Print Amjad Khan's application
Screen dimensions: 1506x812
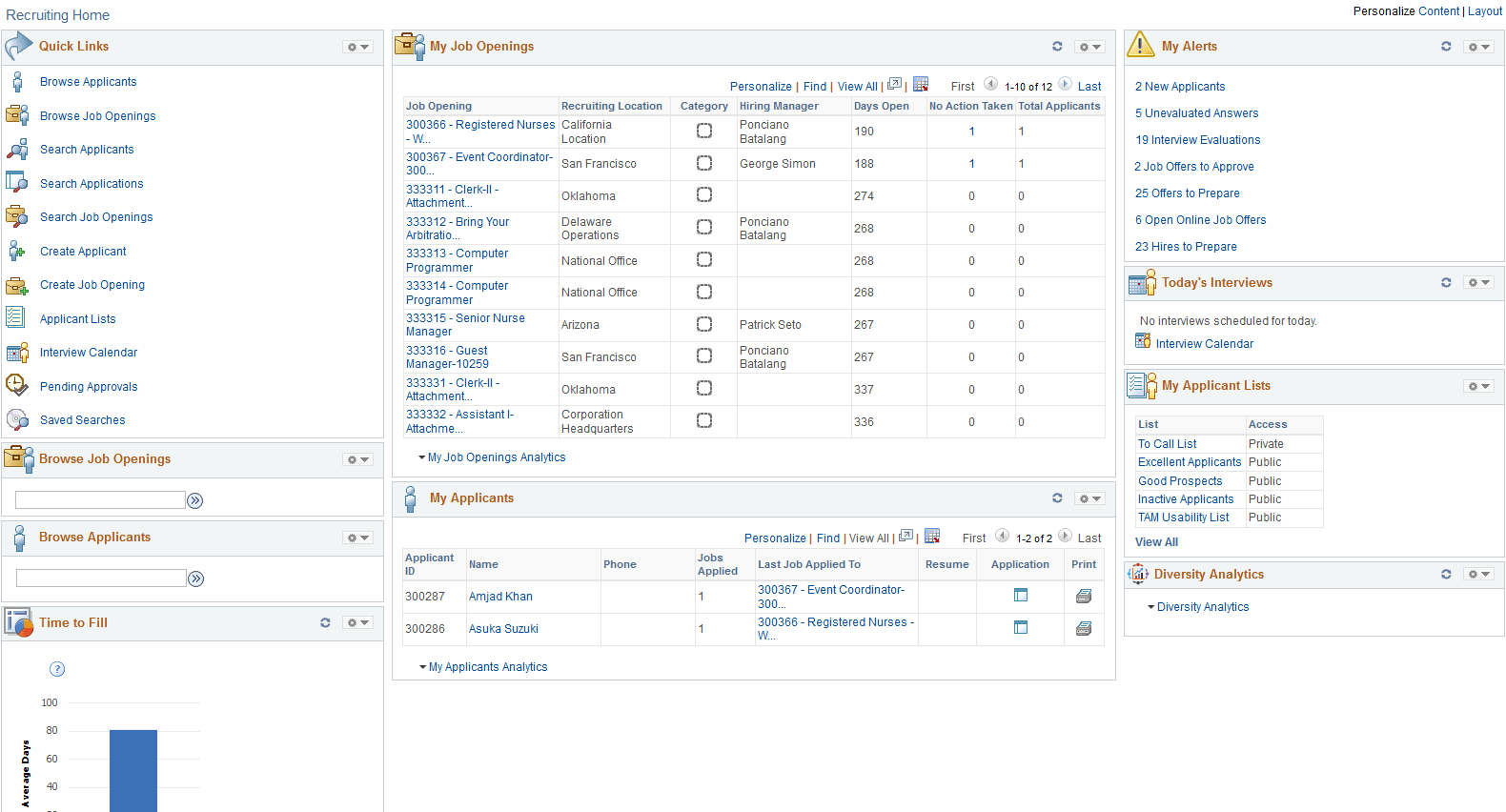point(1084,597)
